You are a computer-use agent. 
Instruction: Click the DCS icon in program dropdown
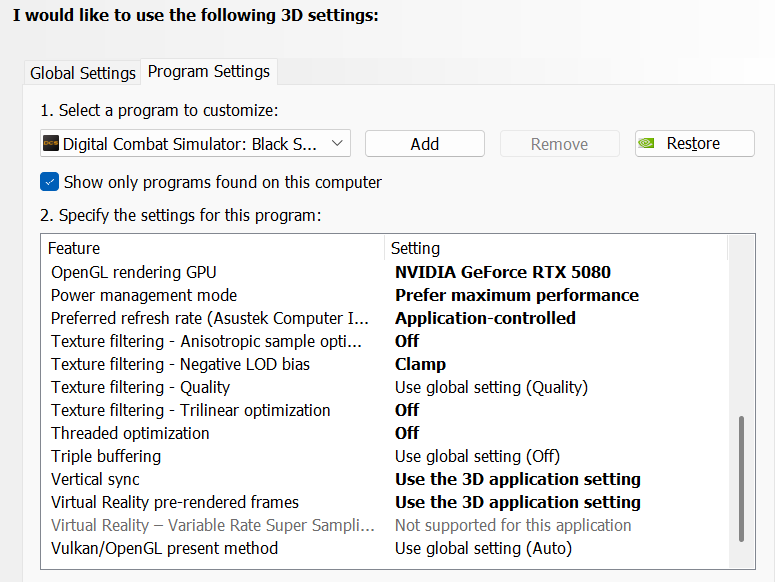coord(51,143)
